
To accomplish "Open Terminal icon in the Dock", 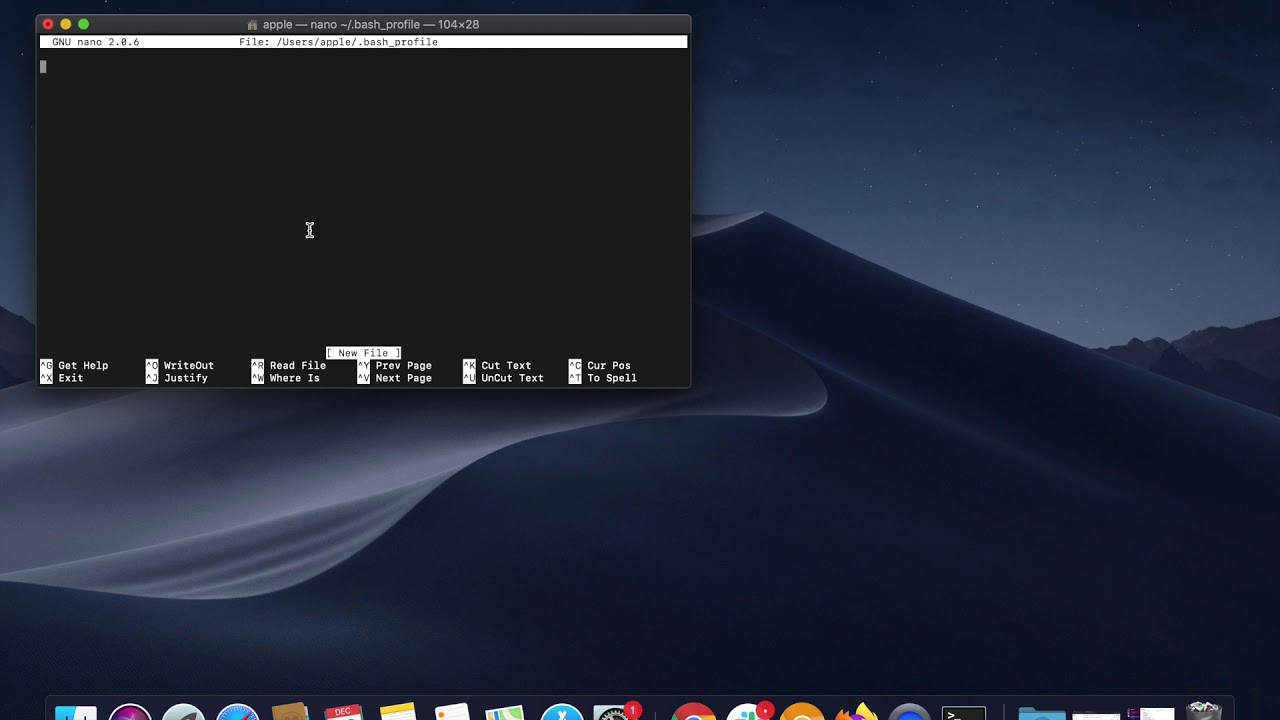I will (x=964, y=712).
